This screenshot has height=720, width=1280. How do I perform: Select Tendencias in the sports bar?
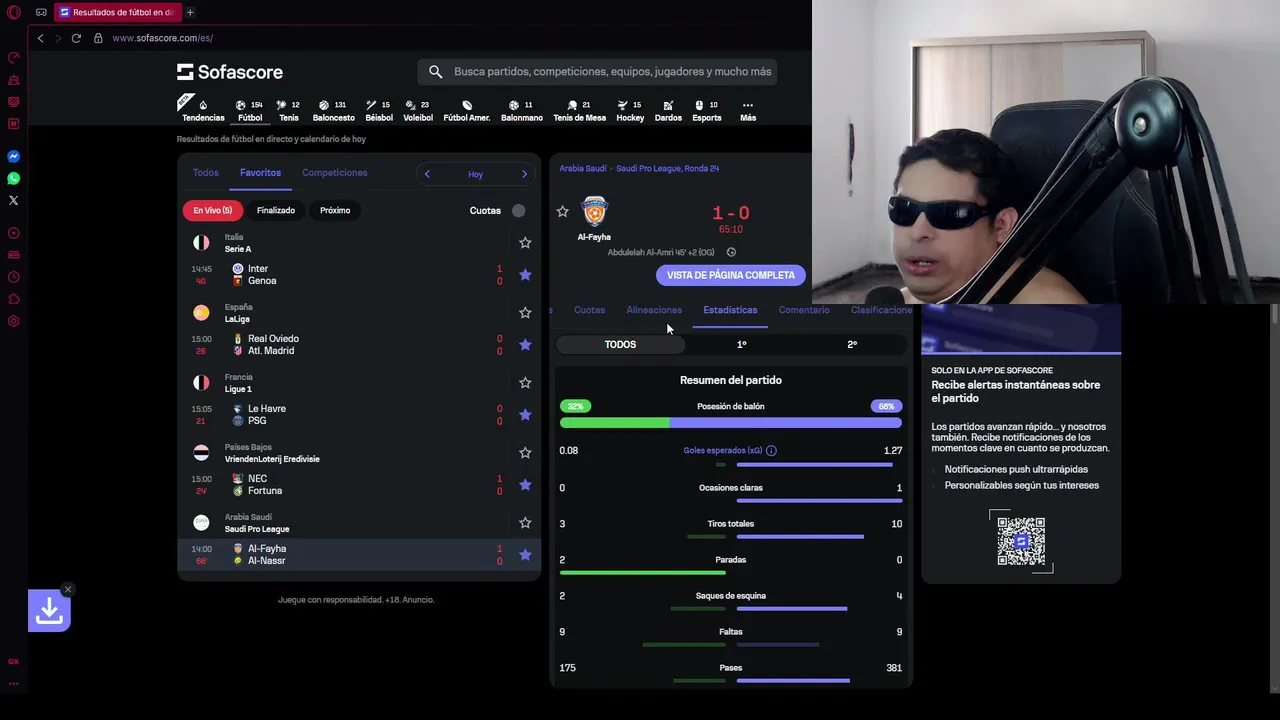pyautogui.click(x=203, y=110)
